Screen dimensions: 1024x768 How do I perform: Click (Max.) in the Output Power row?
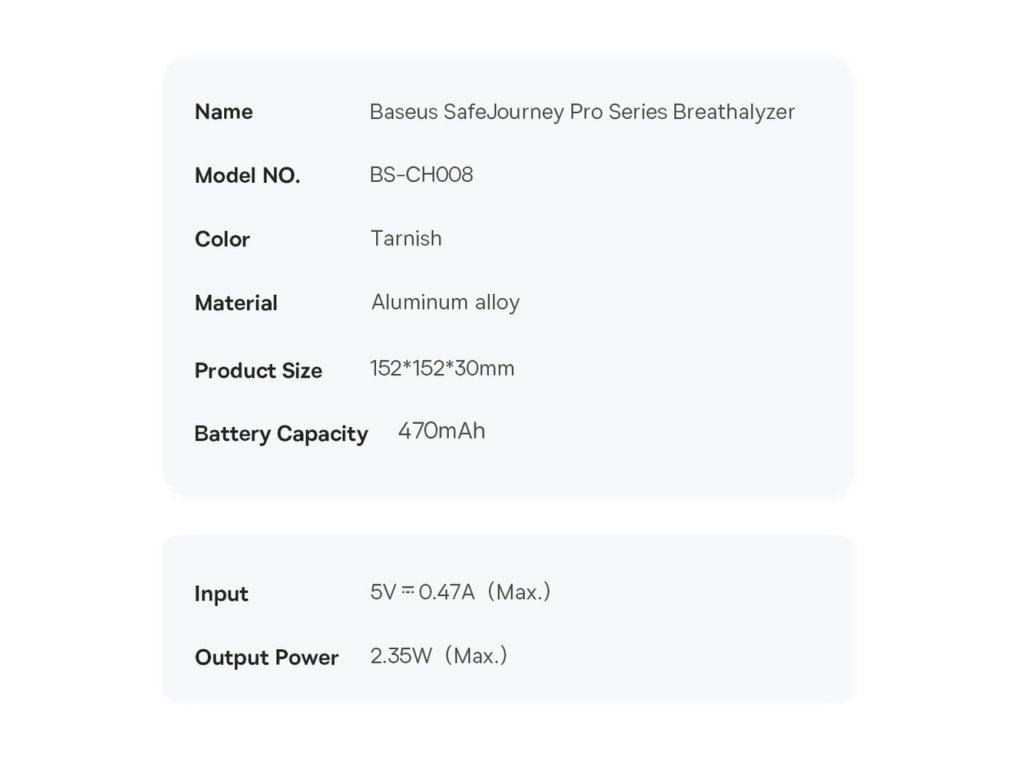pos(475,657)
